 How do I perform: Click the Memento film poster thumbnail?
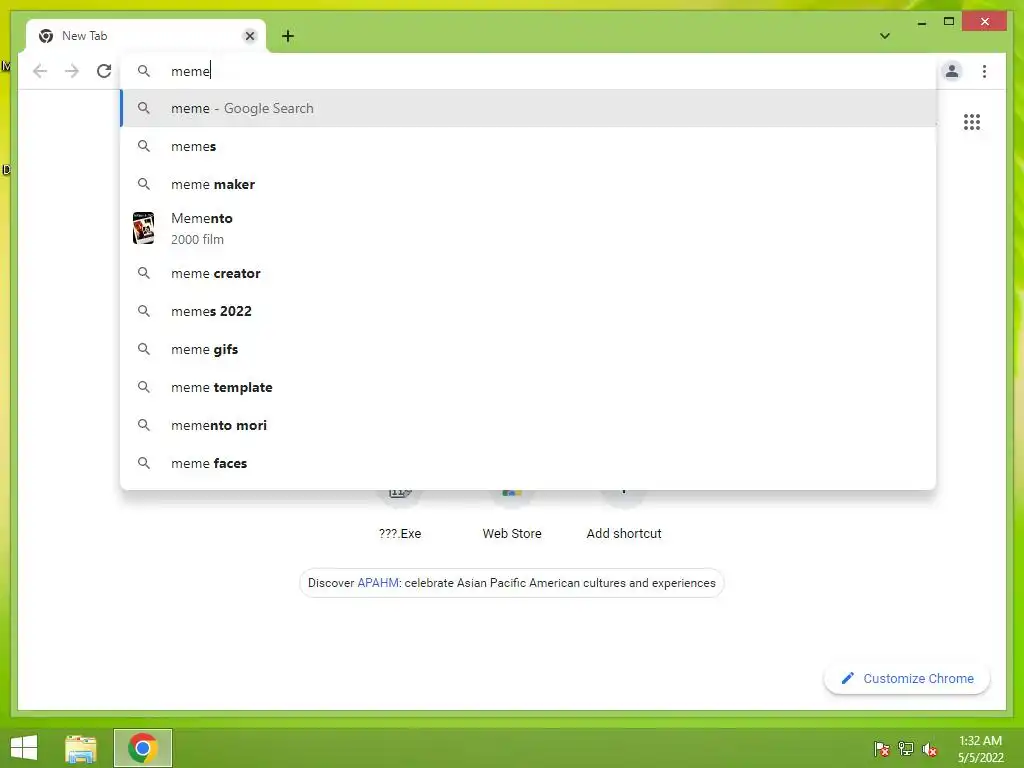point(144,228)
